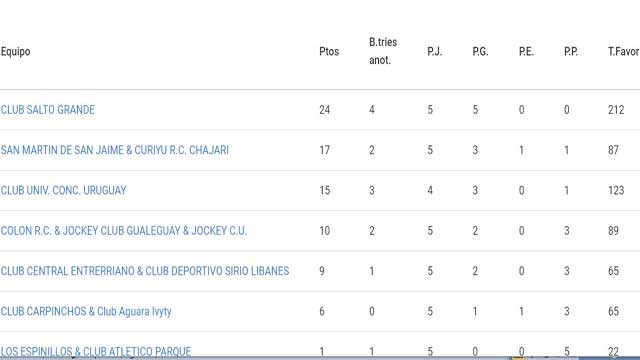The width and height of the screenshot is (640, 360).
Task: Select Club Univ. Conc. Uruguay's 123 T.Favor value
Action: 616,191
